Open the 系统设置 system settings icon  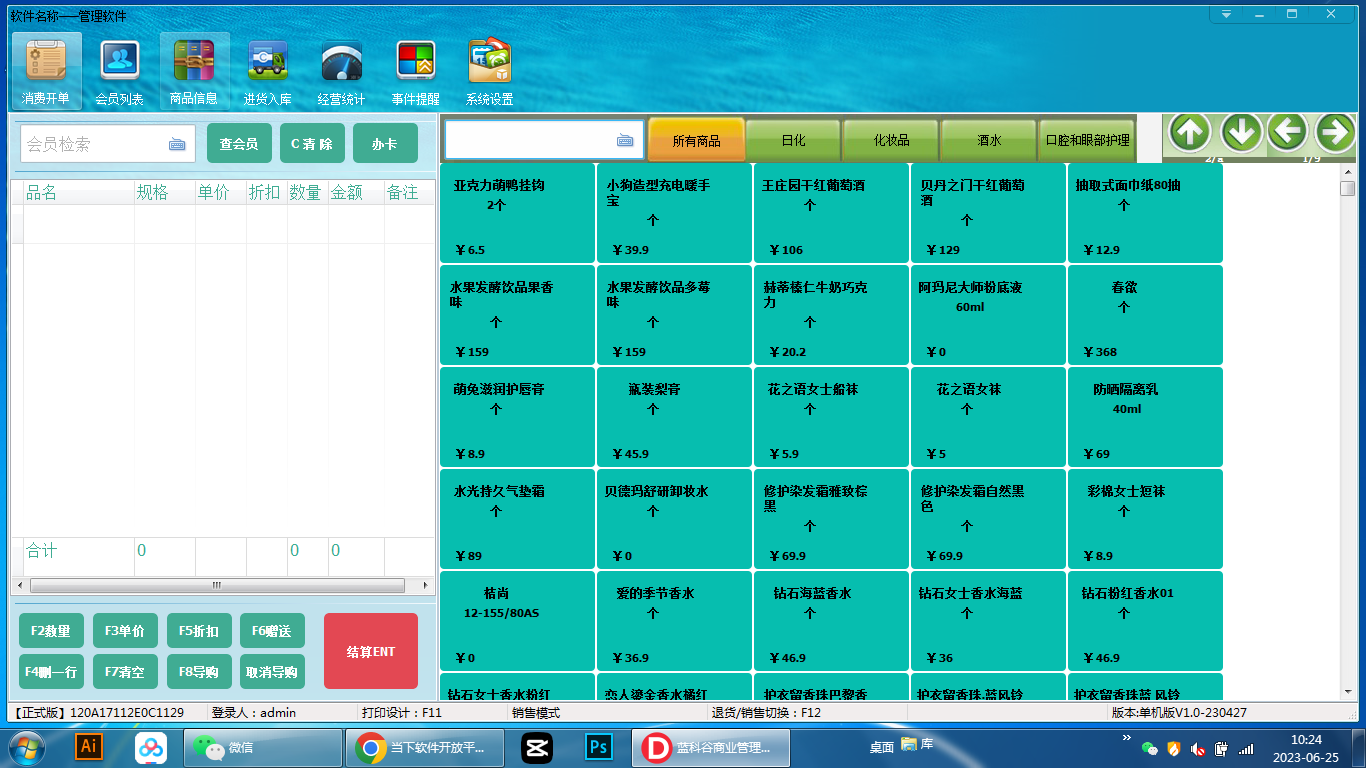pyautogui.click(x=489, y=71)
